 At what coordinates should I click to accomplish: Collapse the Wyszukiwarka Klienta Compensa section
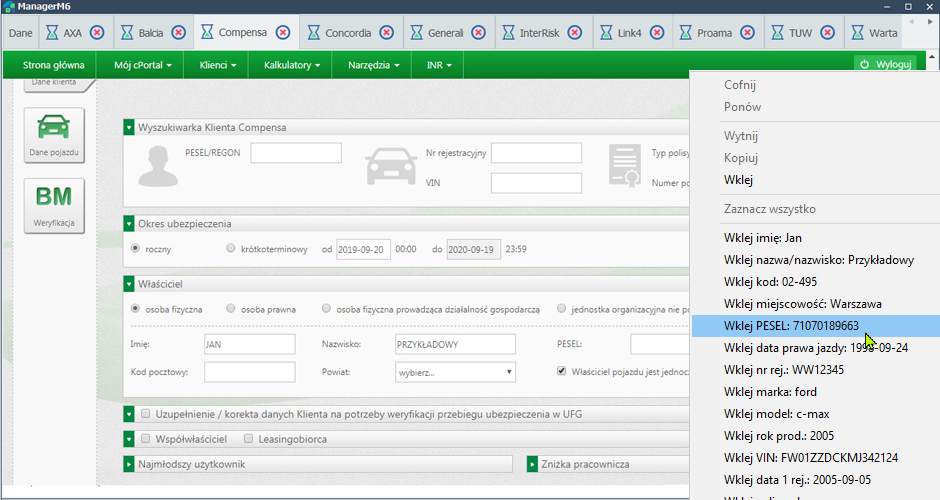click(x=128, y=127)
